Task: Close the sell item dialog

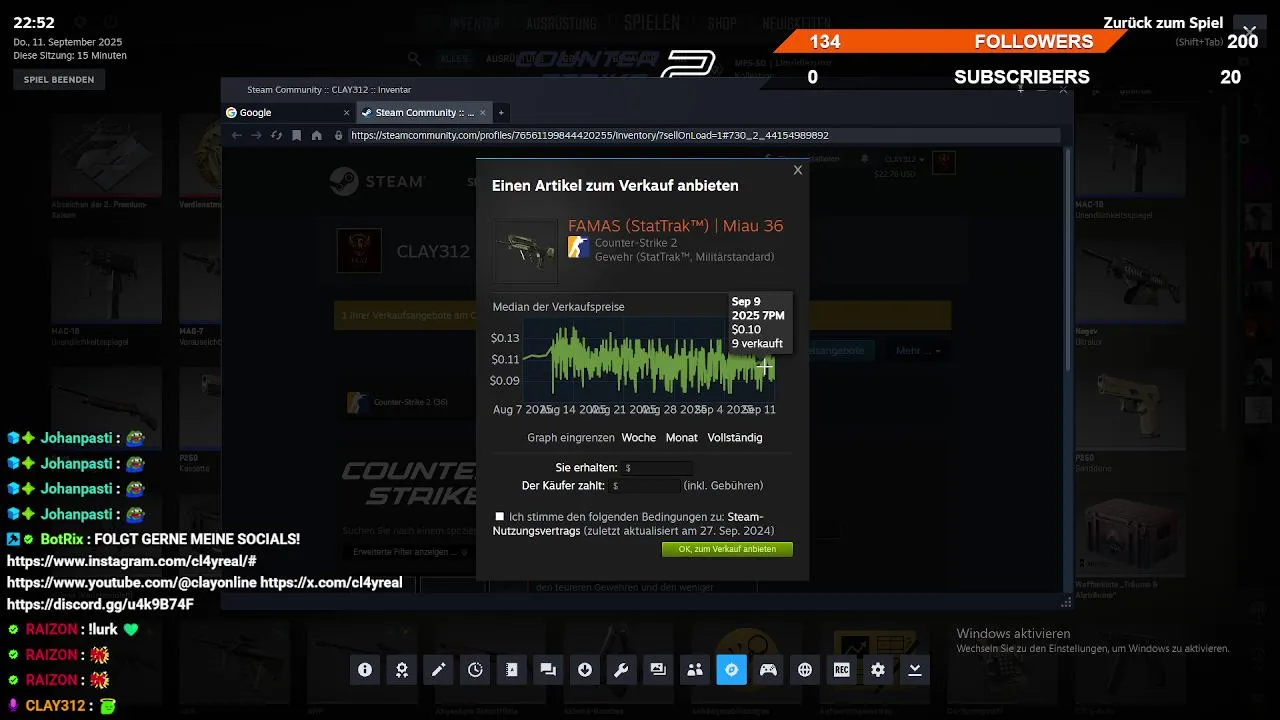Action: (798, 170)
